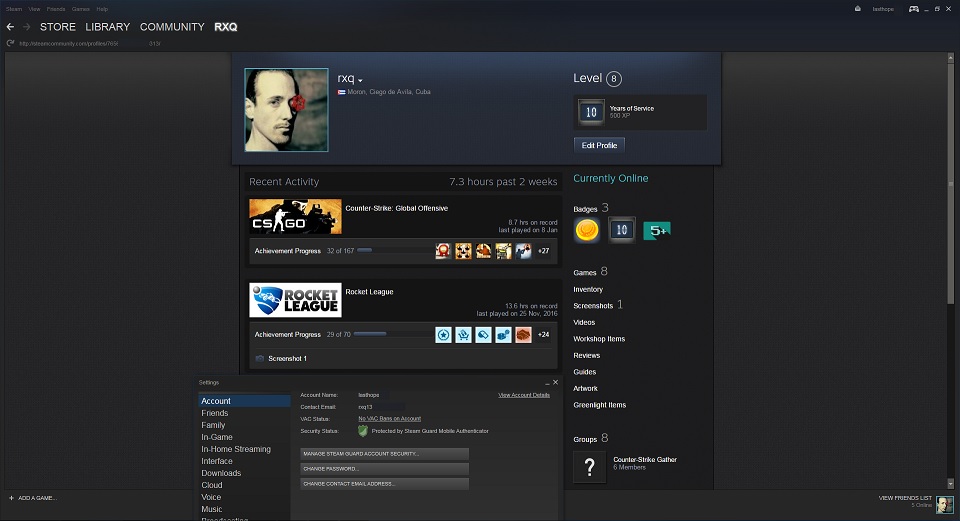Open the lasthope account dropdown
This screenshot has width=960, height=521.
point(883,9)
